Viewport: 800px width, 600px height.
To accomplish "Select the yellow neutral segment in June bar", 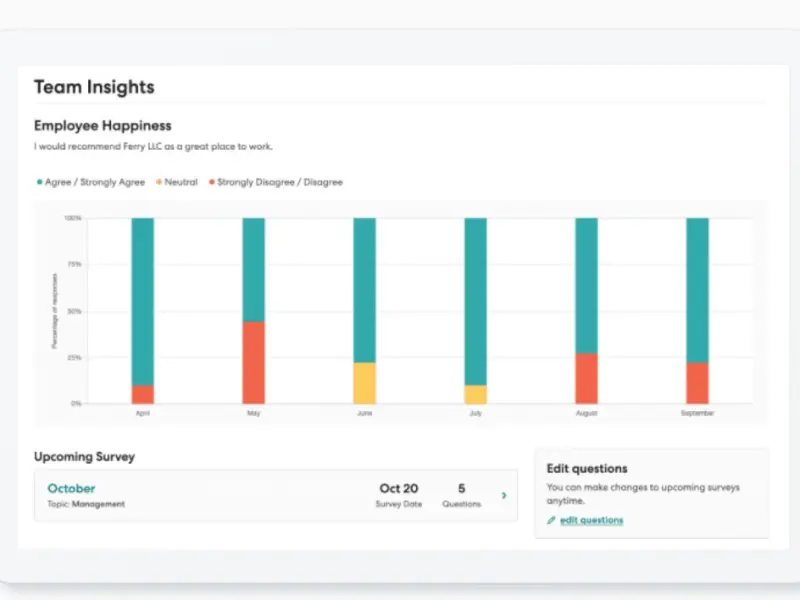I will click(365, 383).
